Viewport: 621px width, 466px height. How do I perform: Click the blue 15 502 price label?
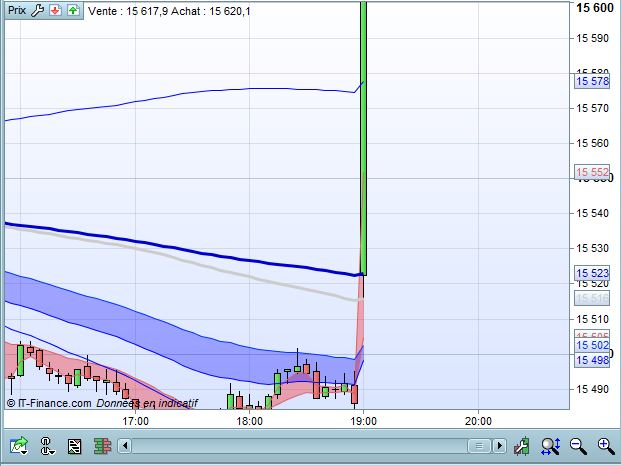pyautogui.click(x=592, y=345)
